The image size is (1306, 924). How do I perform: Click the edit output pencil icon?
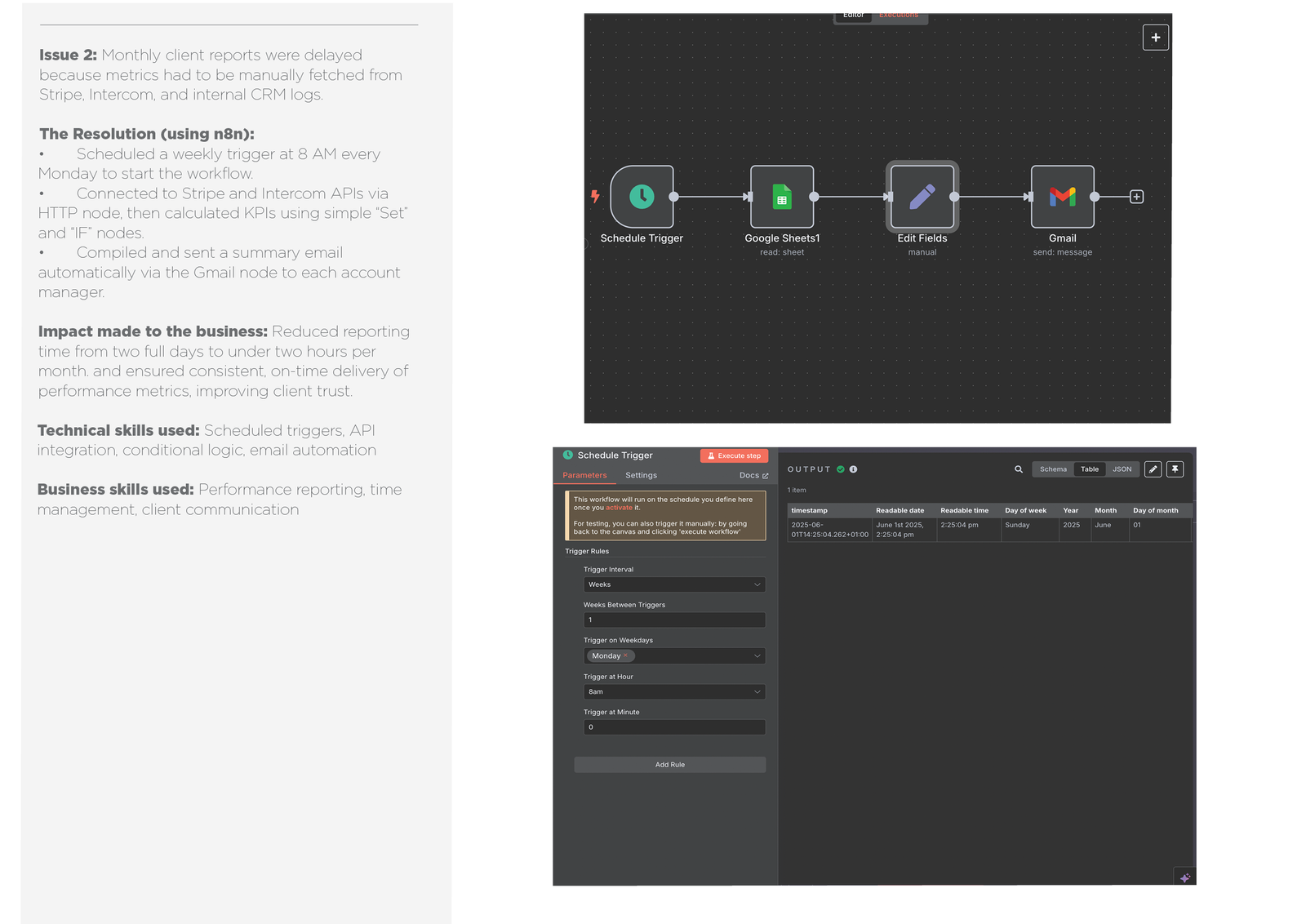pyautogui.click(x=1153, y=469)
